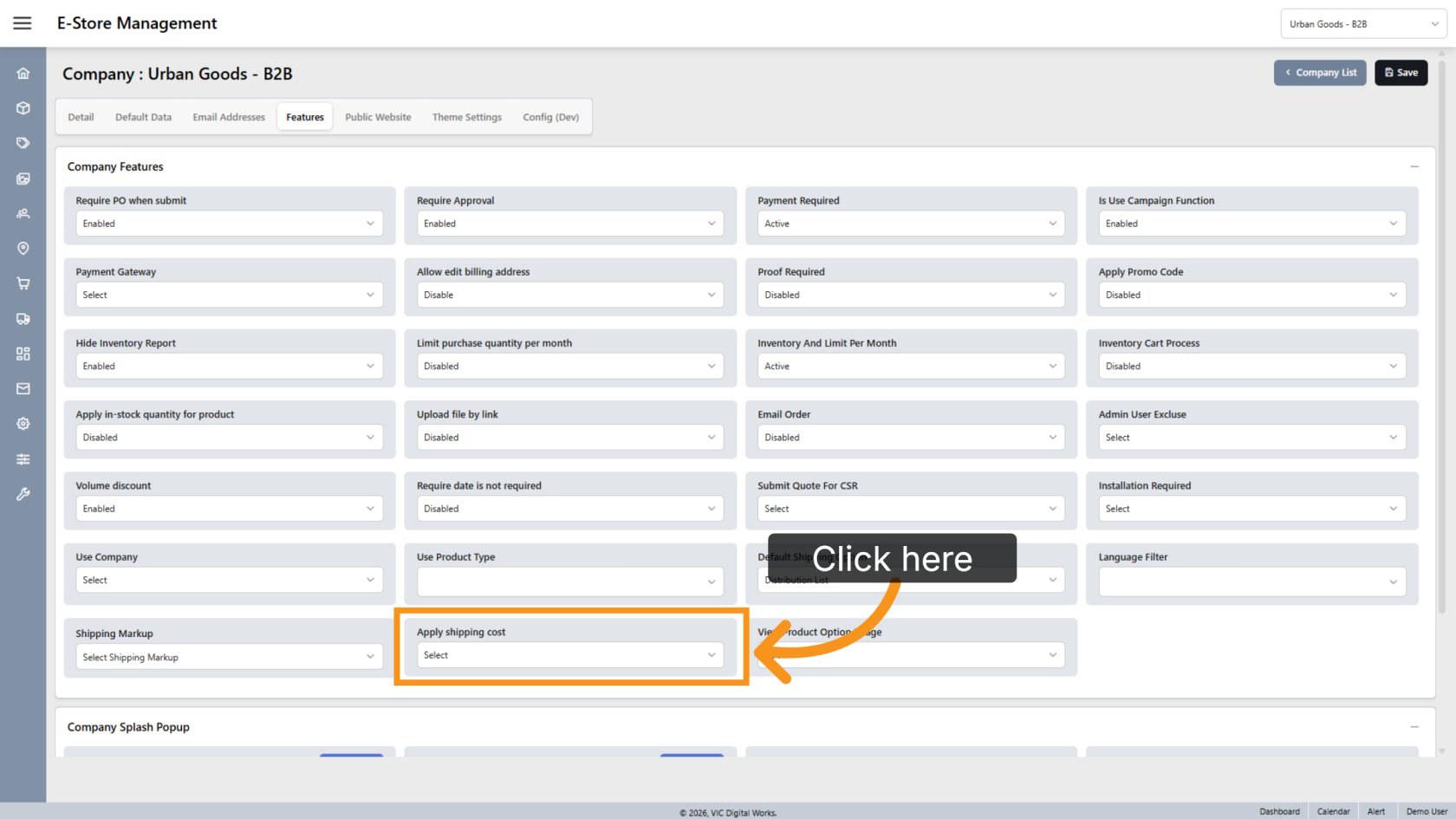
Task: Go back to Company List
Action: (x=1320, y=73)
